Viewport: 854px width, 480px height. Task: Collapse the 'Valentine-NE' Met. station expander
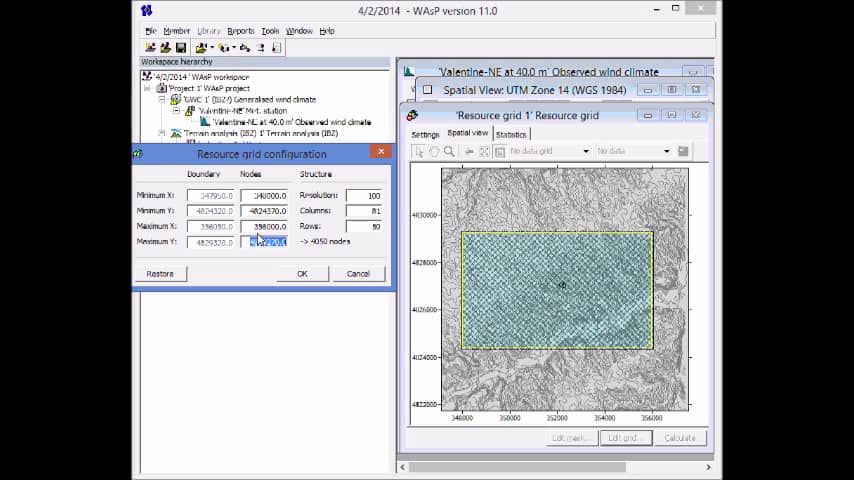176,111
